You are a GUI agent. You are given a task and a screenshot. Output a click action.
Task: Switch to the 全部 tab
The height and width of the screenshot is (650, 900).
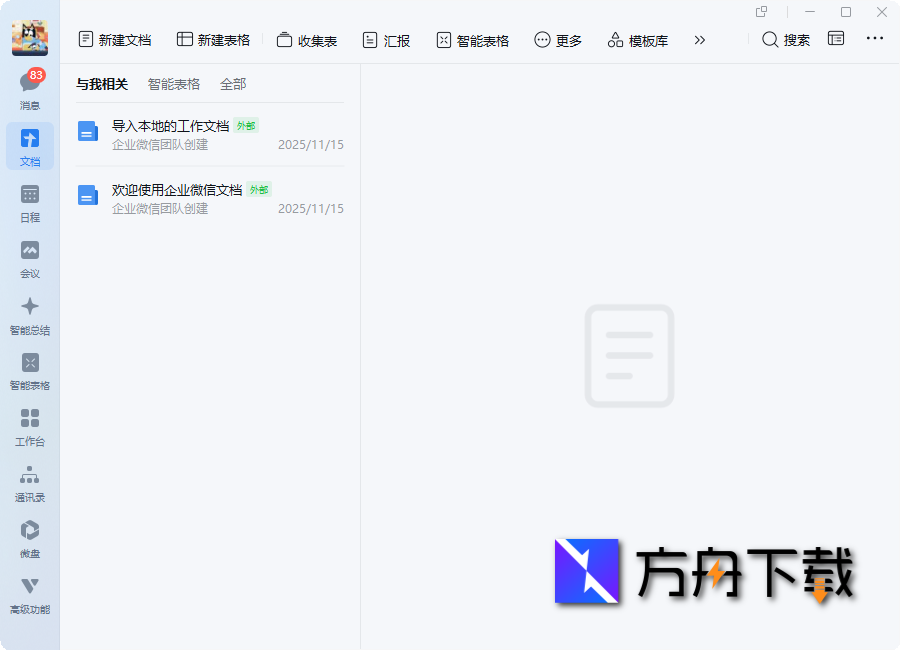pyautogui.click(x=233, y=84)
